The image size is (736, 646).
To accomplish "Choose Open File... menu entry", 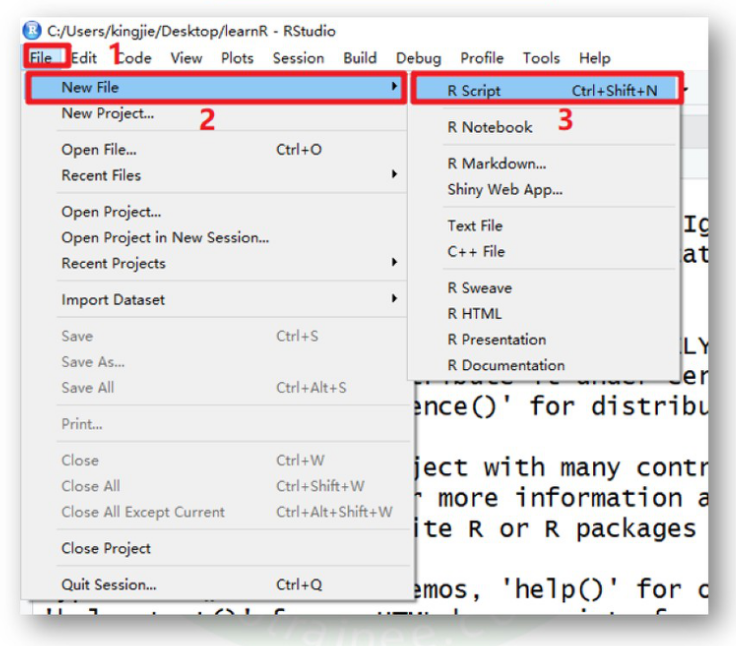I will [99, 149].
